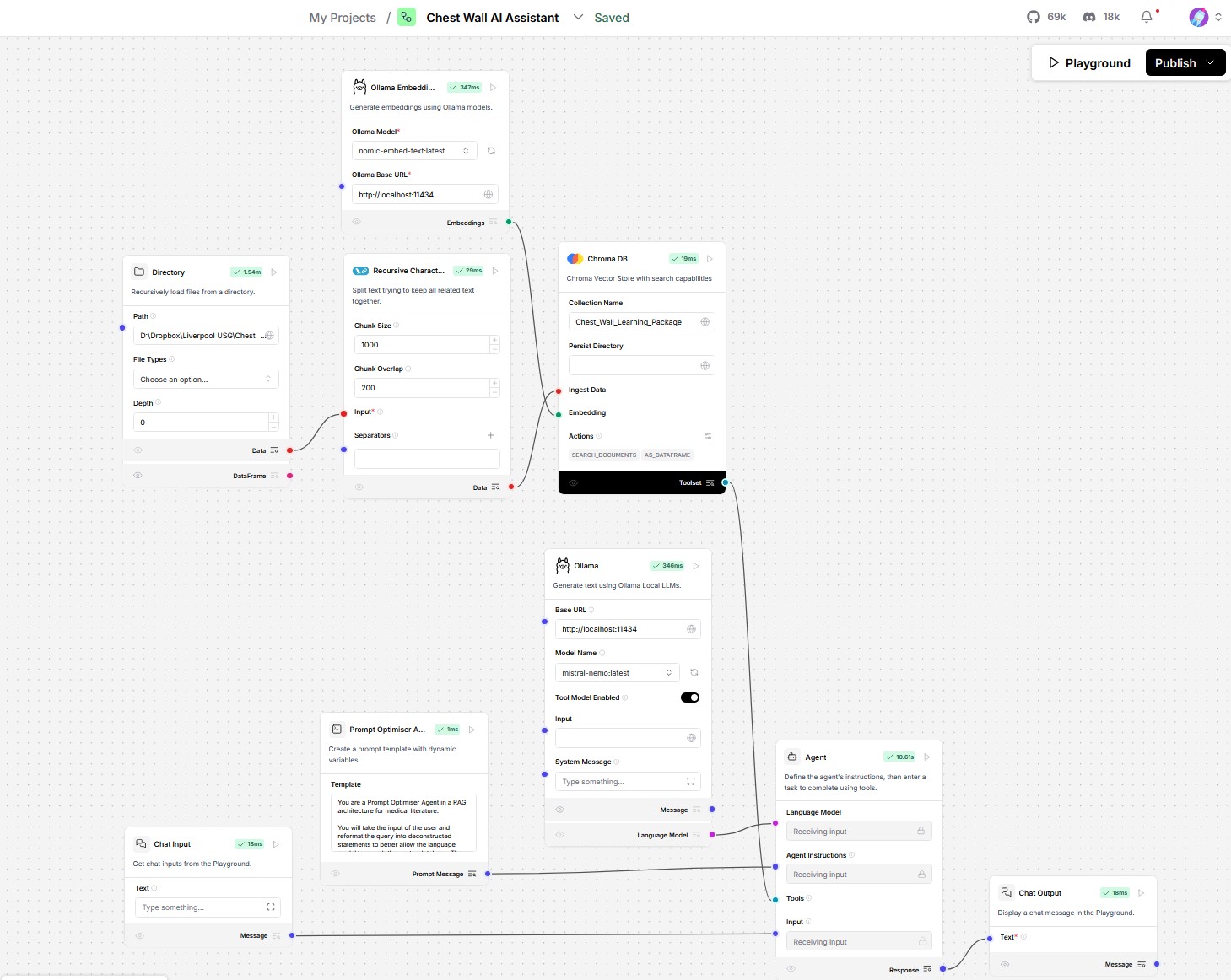
Task: Open the notifications bell
Action: point(1147,17)
